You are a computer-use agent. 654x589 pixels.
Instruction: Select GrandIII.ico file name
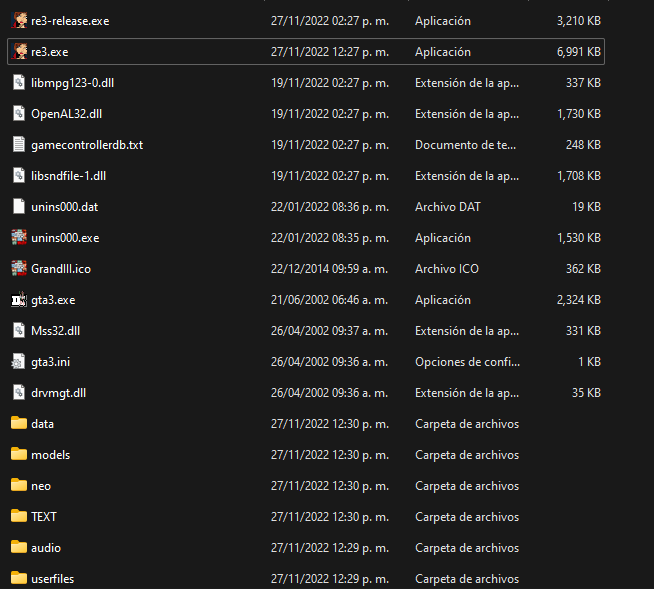(61, 269)
